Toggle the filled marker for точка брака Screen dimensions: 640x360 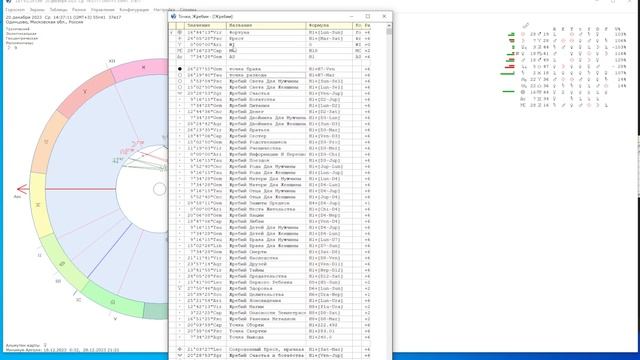pyautogui.click(x=180, y=69)
